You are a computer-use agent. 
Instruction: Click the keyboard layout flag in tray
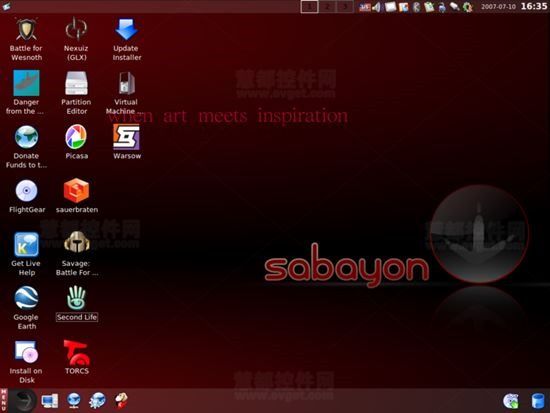coord(365,7)
